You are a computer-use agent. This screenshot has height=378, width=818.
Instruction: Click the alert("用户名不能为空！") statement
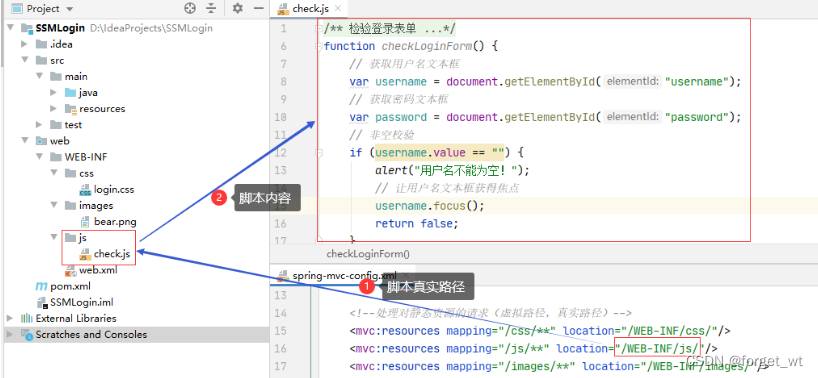(x=452, y=170)
